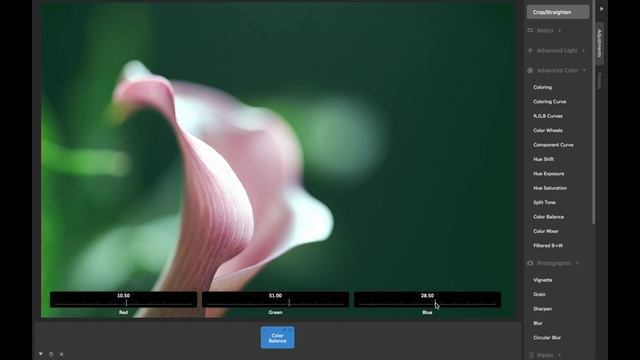Select the Blur adjustment

[x=538, y=323]
